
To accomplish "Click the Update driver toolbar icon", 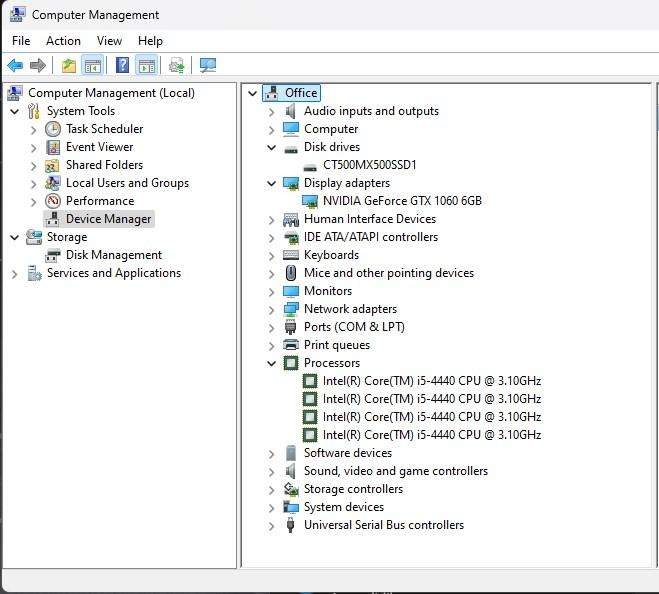I will click(x=177, y=65).
